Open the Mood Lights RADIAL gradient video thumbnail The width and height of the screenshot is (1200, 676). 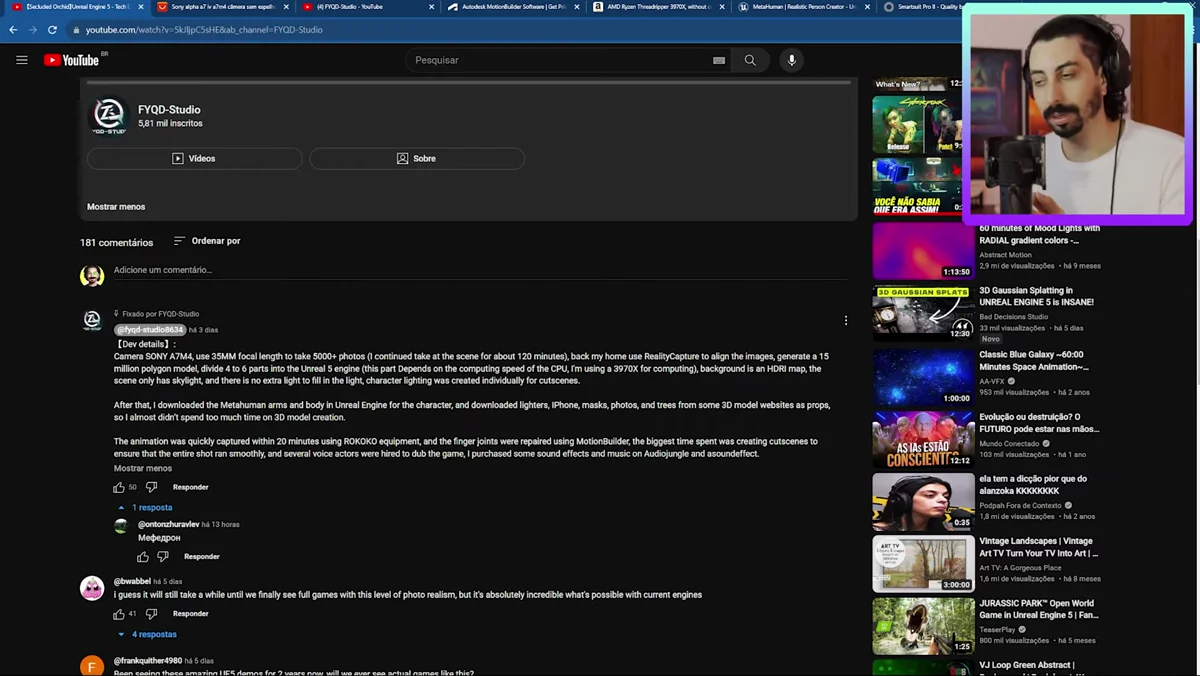click(x=922, y=250)
